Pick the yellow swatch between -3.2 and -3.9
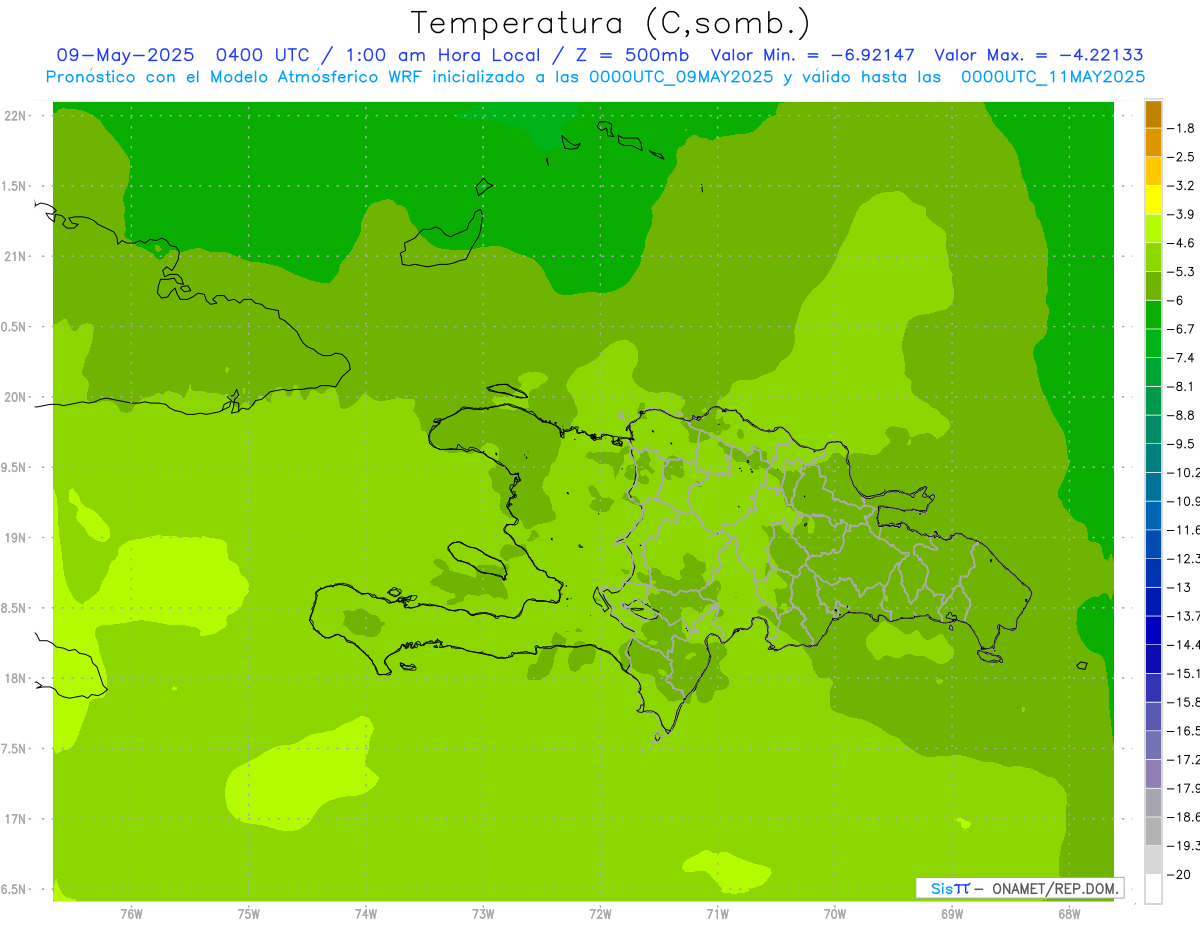1200x927 pixels. [1153, 200]
